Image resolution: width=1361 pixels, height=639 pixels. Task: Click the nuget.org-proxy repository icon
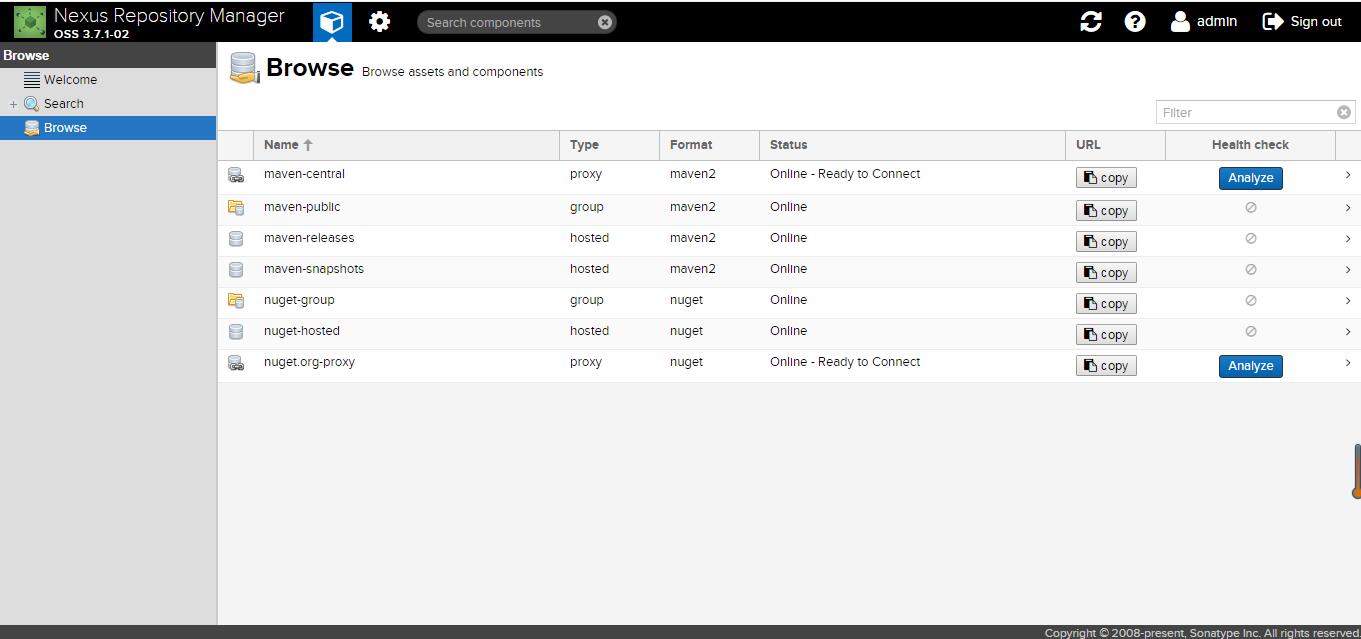tap(236, 364)
